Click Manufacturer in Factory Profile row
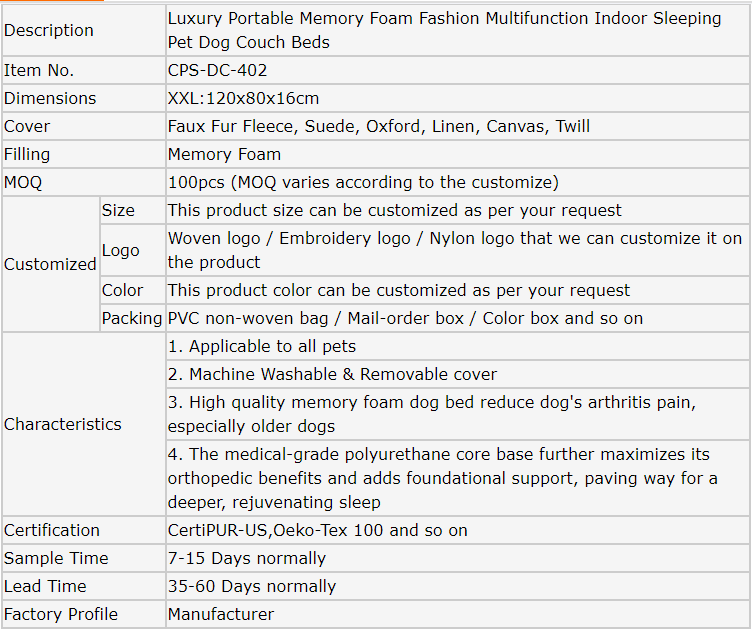752x632 pixels. tap(220, 614)
